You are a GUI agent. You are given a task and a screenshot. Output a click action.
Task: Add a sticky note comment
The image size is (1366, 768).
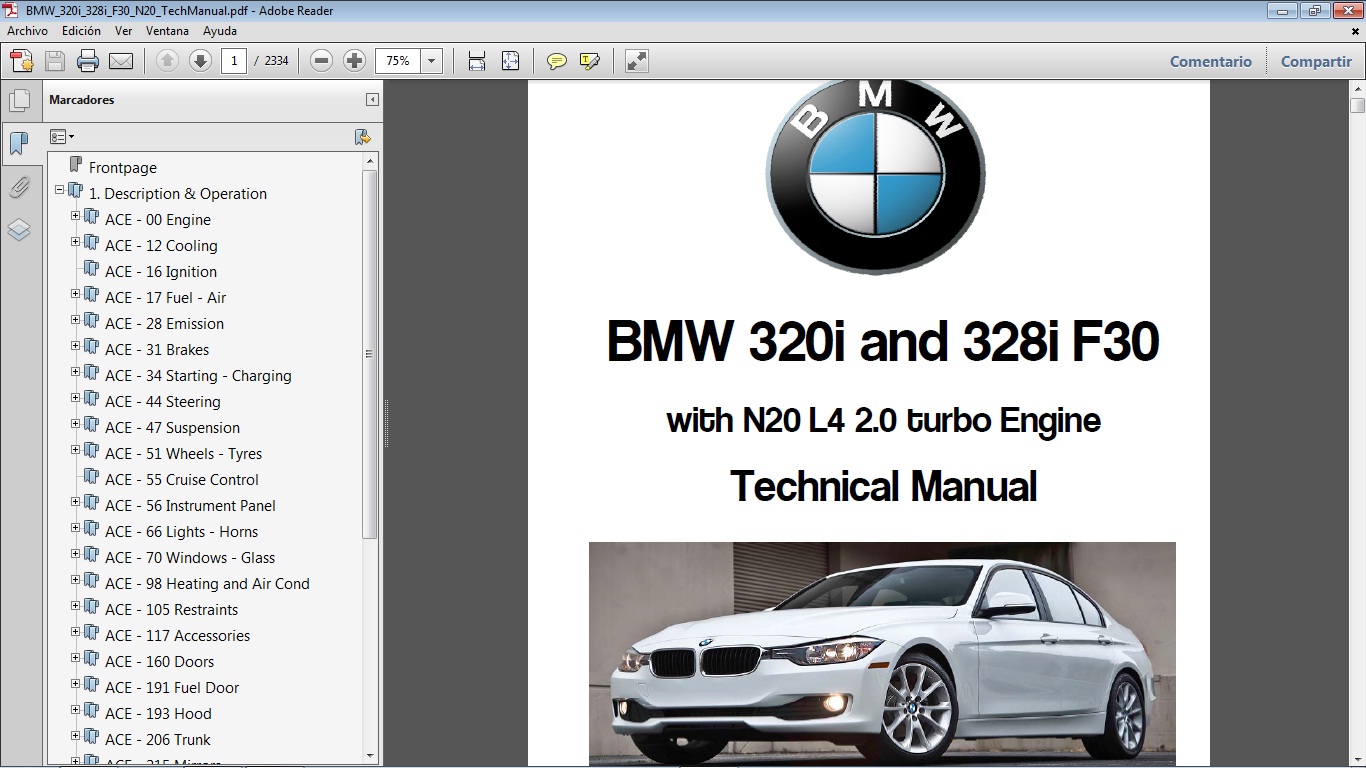coord(557,61)
